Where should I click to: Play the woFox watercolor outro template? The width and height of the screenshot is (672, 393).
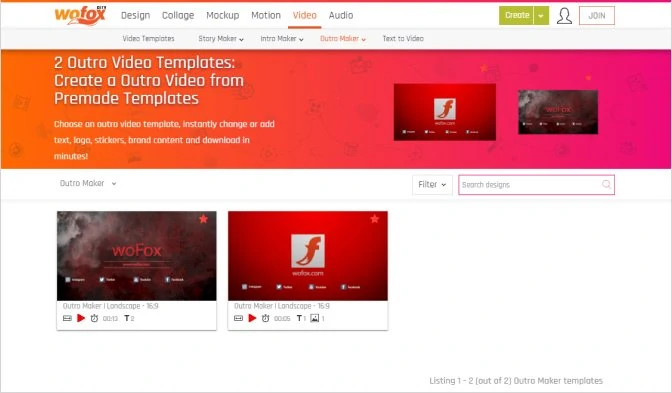click(81, 318)
